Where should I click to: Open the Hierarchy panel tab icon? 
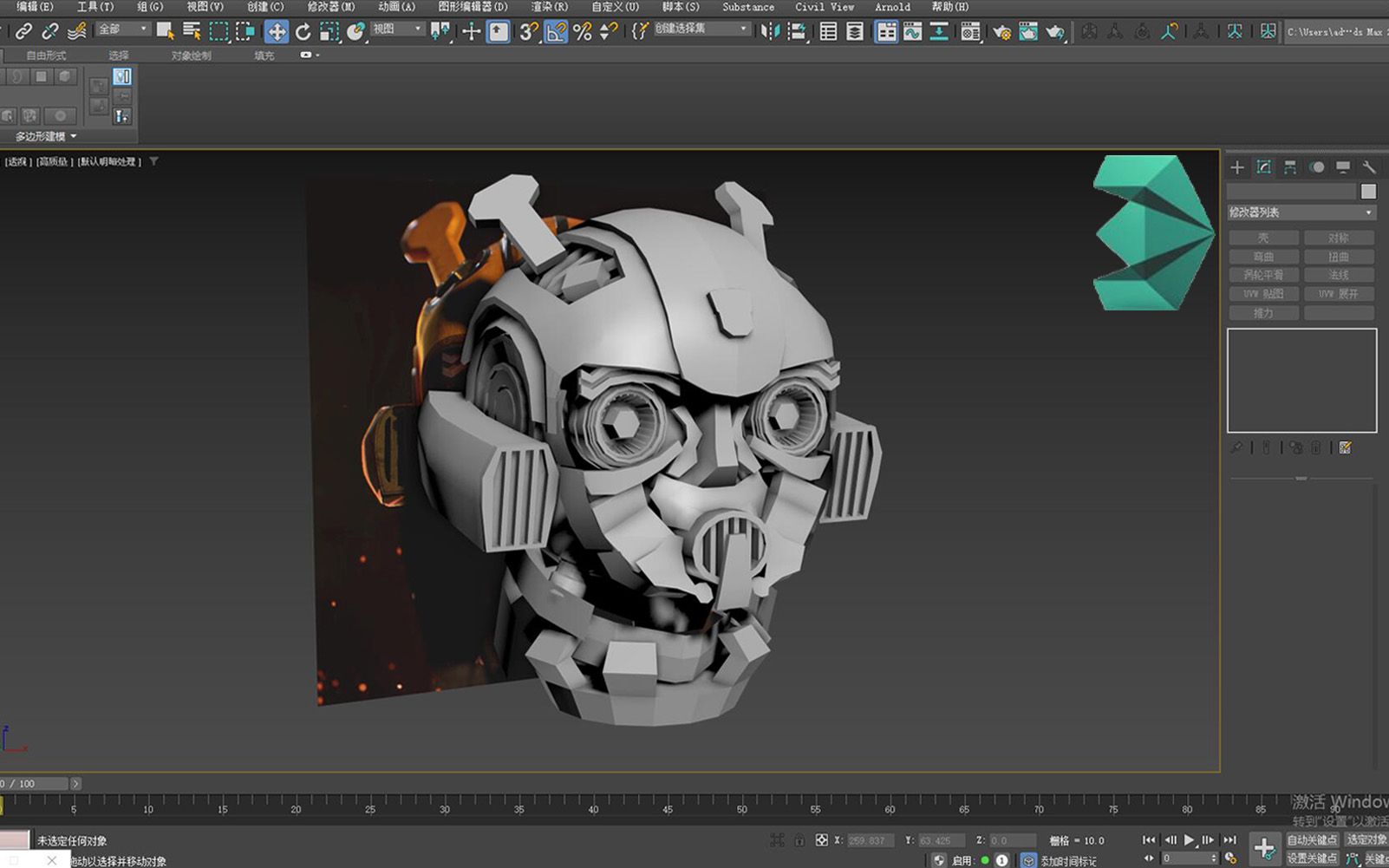coord(1290,167)
